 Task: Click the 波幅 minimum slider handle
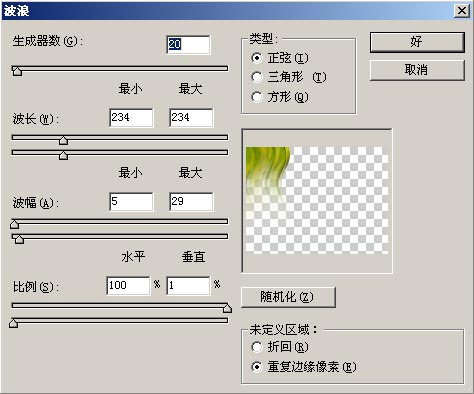click(x=14, y=224)
